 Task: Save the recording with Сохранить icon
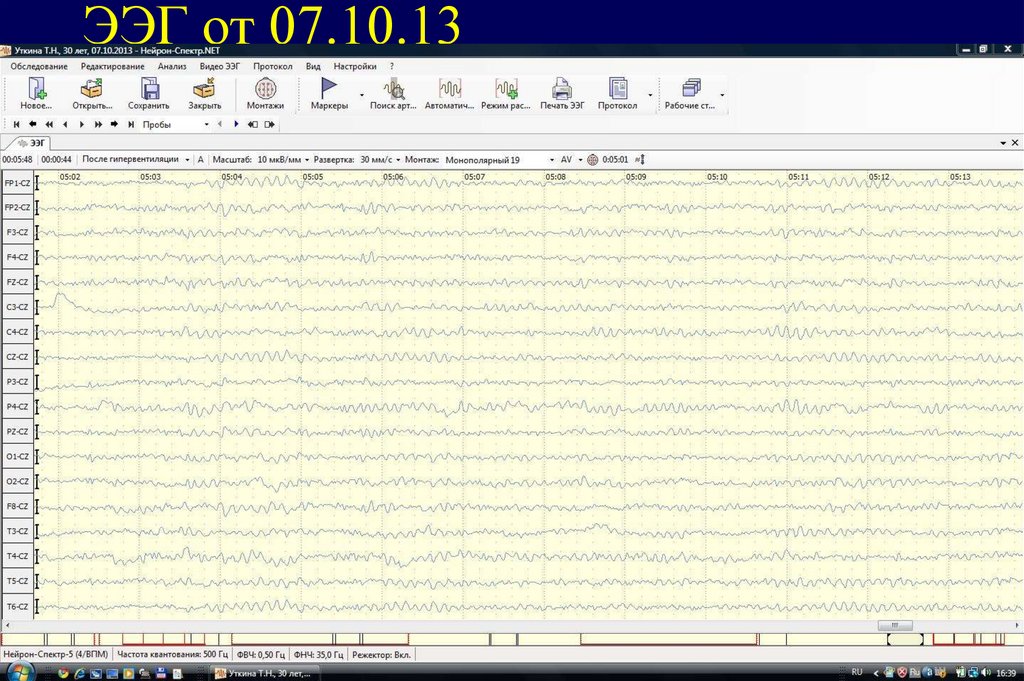coord(149,92)
